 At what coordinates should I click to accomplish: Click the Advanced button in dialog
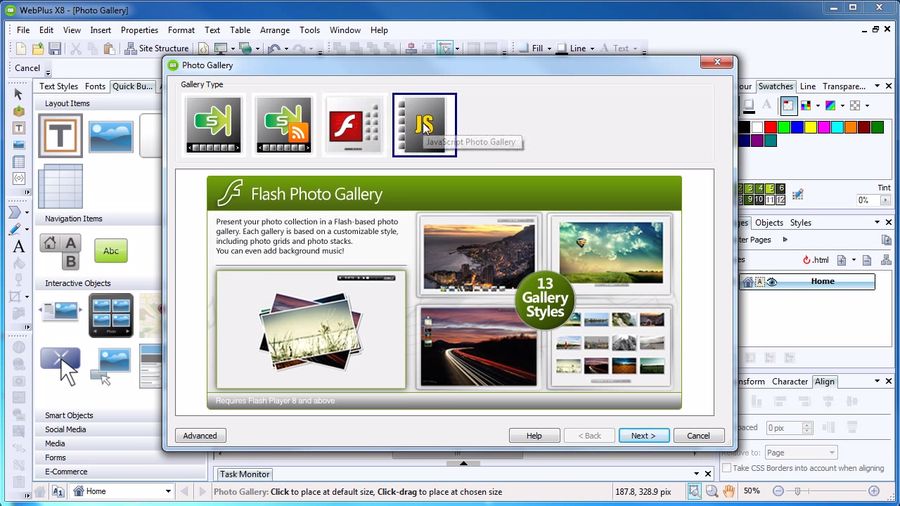coord(200,435)
